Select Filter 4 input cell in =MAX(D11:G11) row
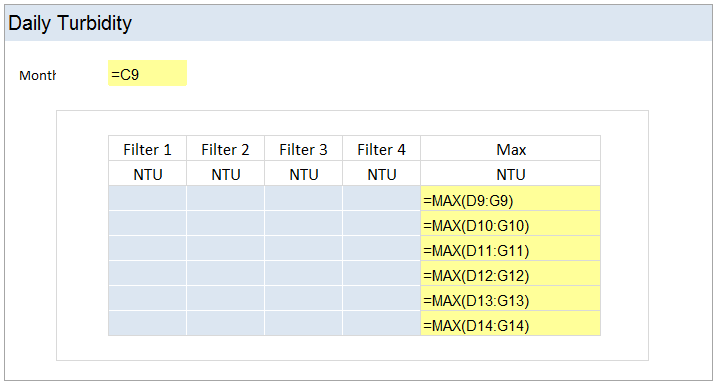The height and width of the screenshot is (384, 717). pos(381,248)
